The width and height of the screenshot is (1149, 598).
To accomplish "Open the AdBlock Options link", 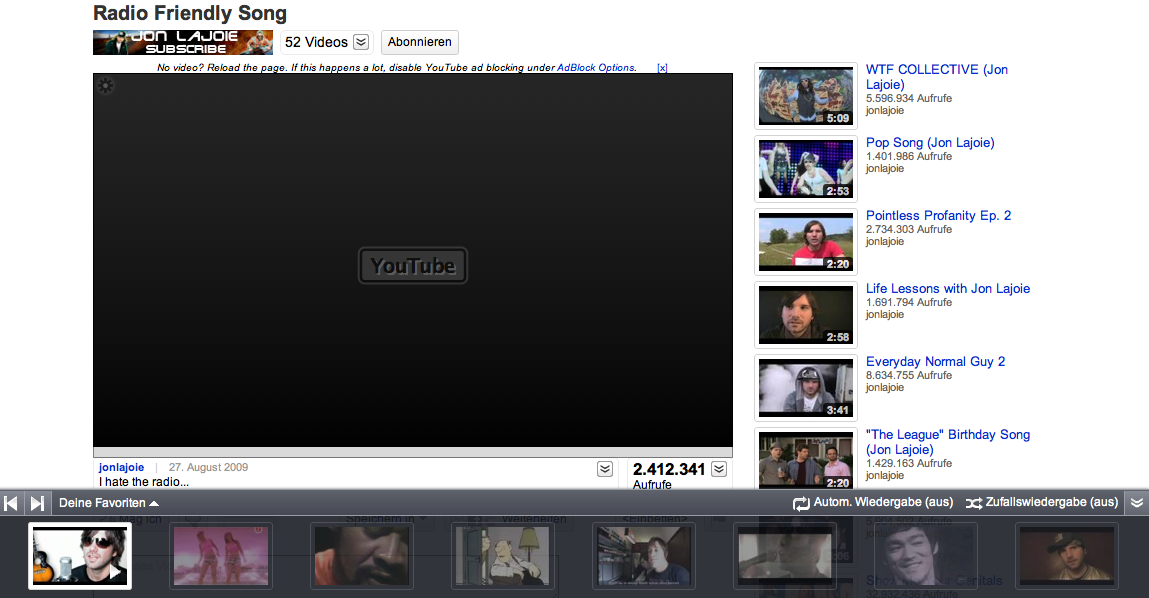I will click(596, 67).
